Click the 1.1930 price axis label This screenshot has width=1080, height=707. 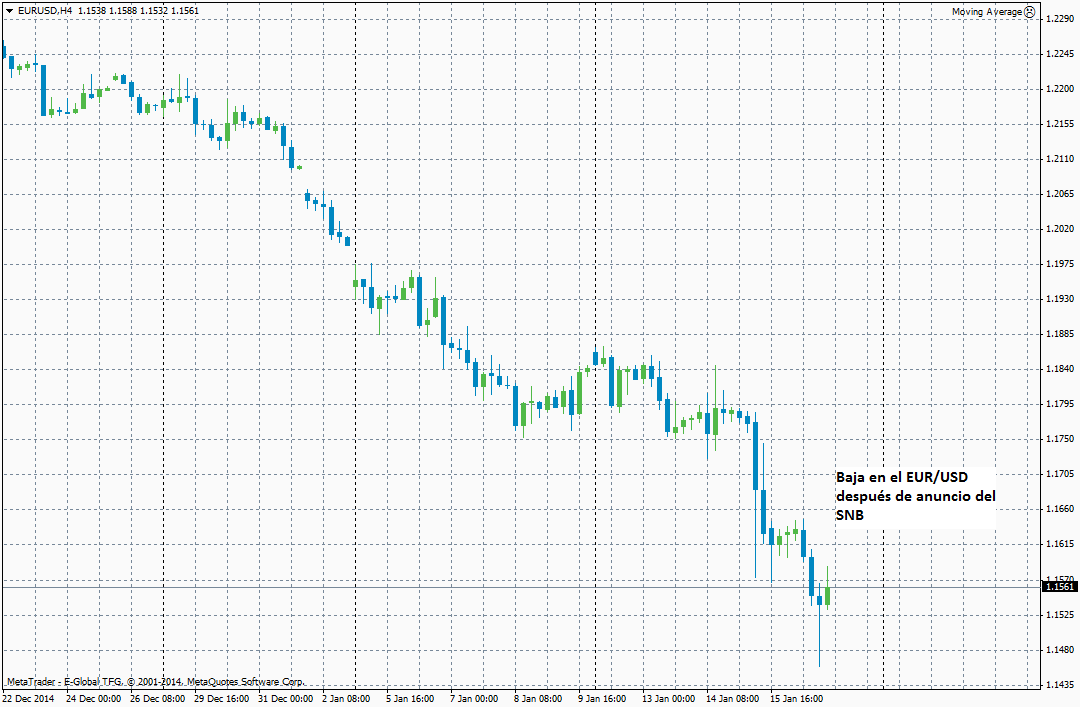(1059, 299)
